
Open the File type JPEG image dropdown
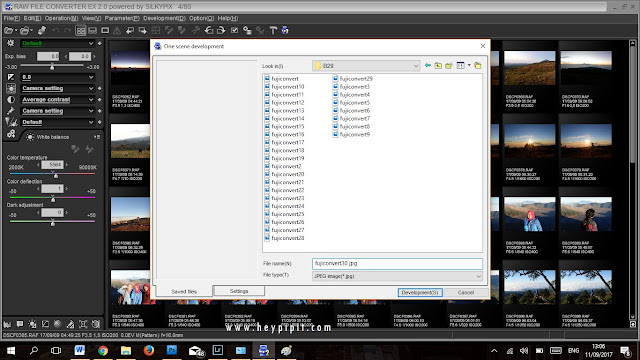[397, 276]
